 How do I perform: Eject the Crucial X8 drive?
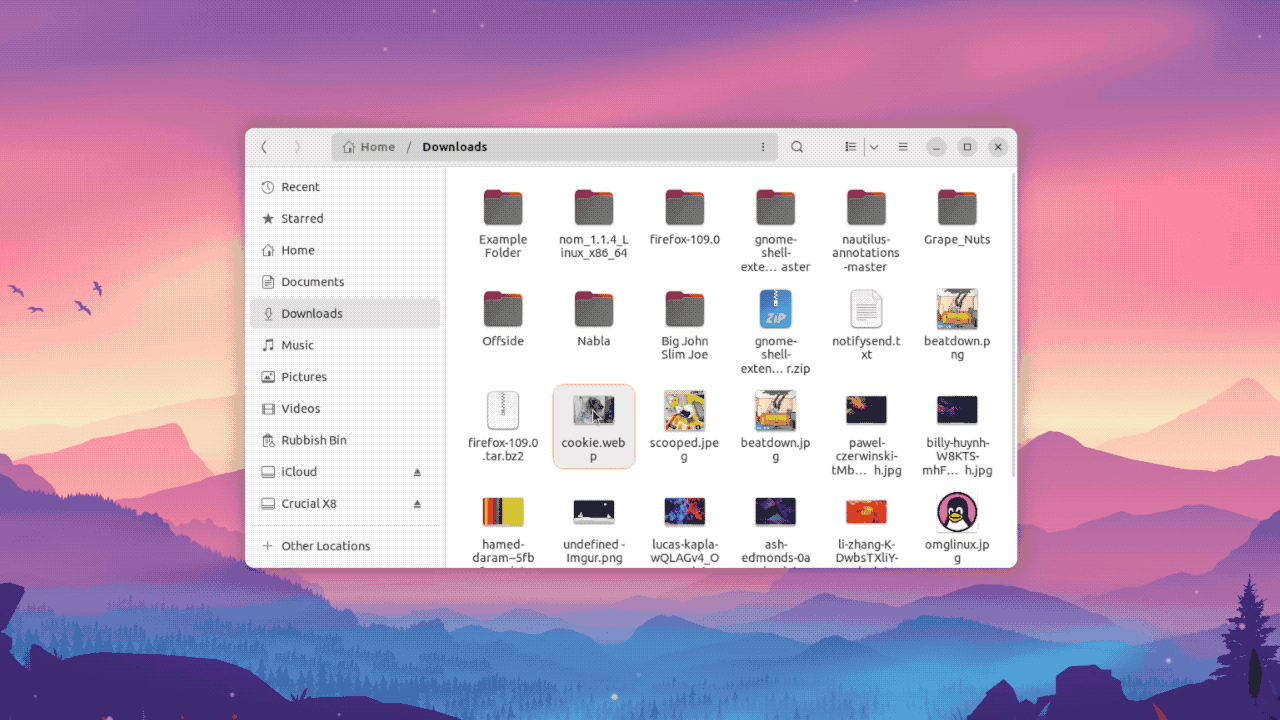point(418,503)
